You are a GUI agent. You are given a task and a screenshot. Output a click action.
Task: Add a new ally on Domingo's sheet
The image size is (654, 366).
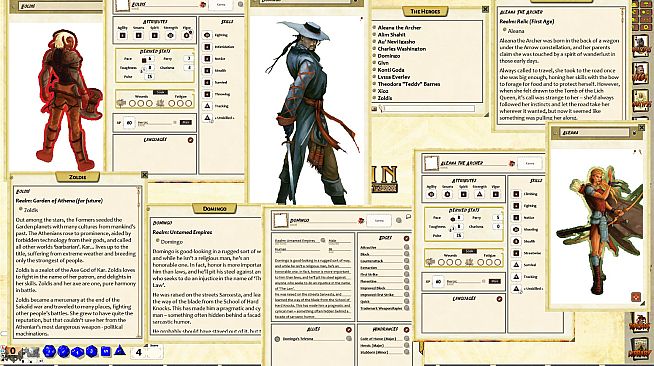point(349,330)
